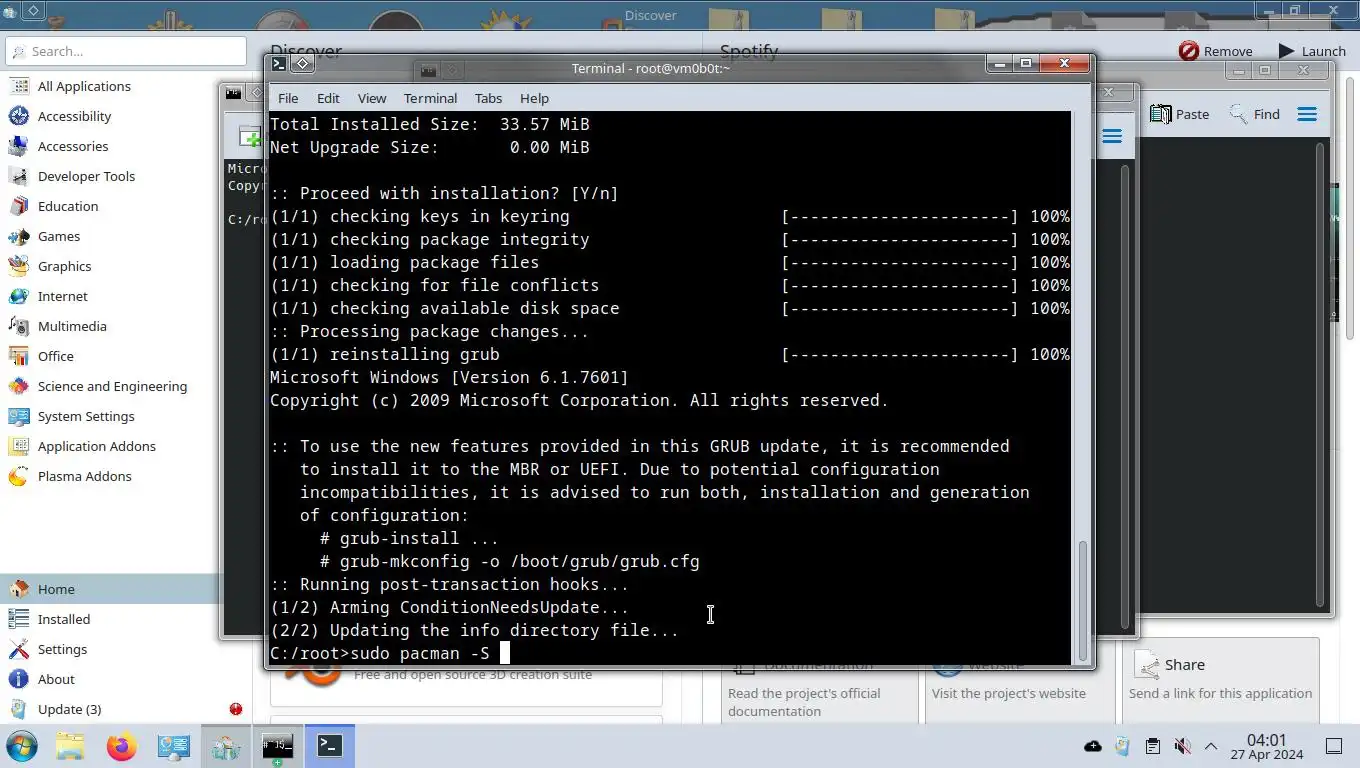
Task: Open the File menu in Terminal
Action: point(288,98)
